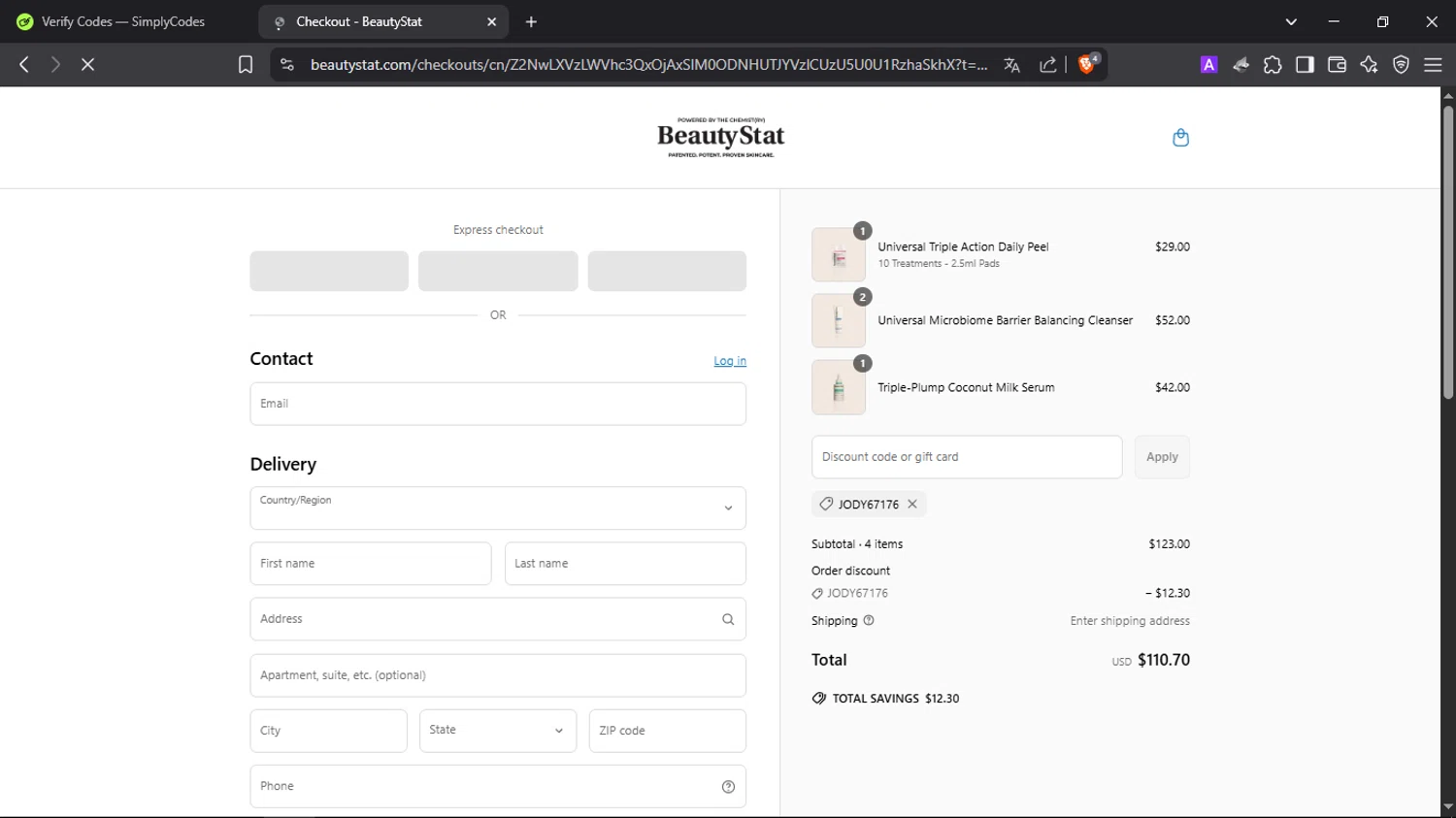This screenshot has width=1456, height=818.
Task: Expand the State dropdown
Action: tap(498, 731)
